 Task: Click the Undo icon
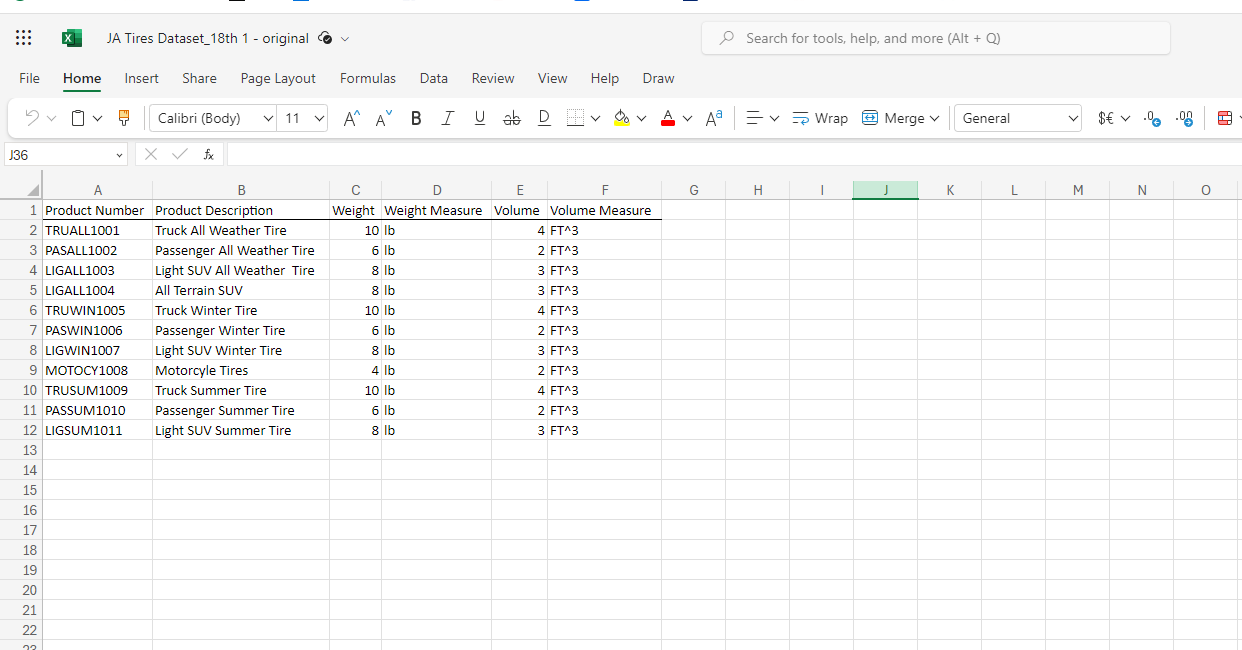[32, 118]
